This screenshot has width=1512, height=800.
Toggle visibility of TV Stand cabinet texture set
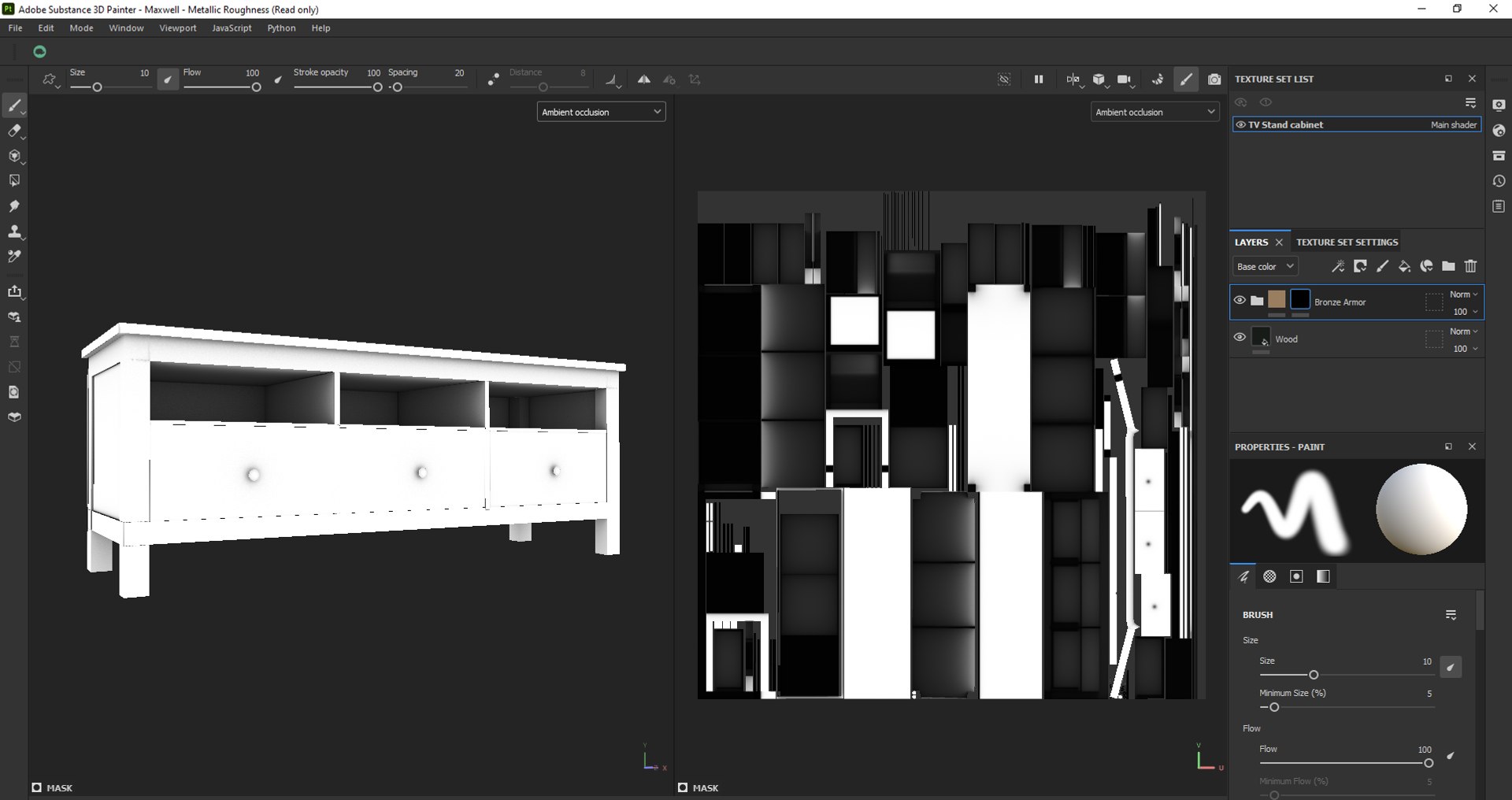[1240, 124]
